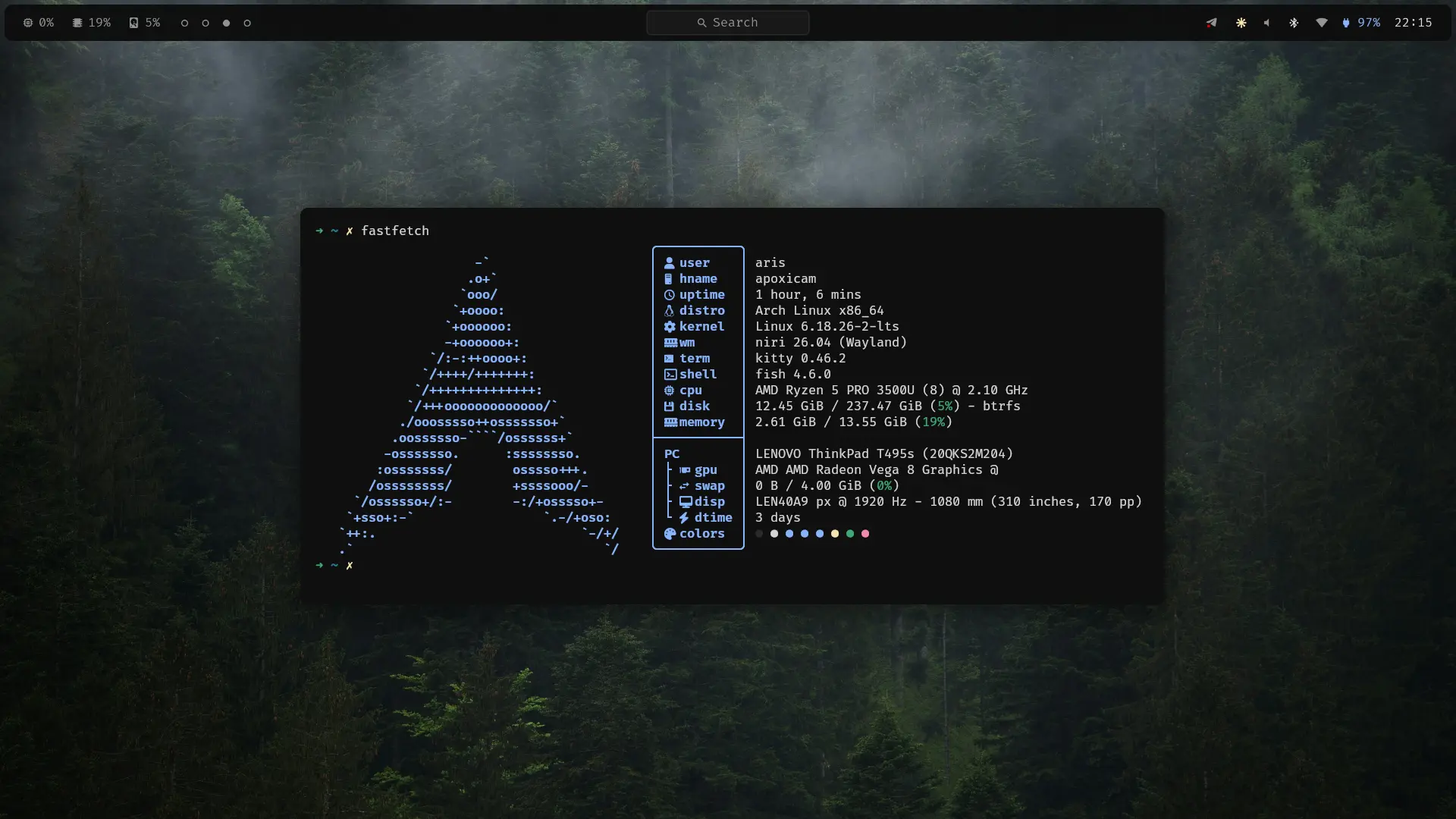Switch to the second workspace dot

[206, 23]
